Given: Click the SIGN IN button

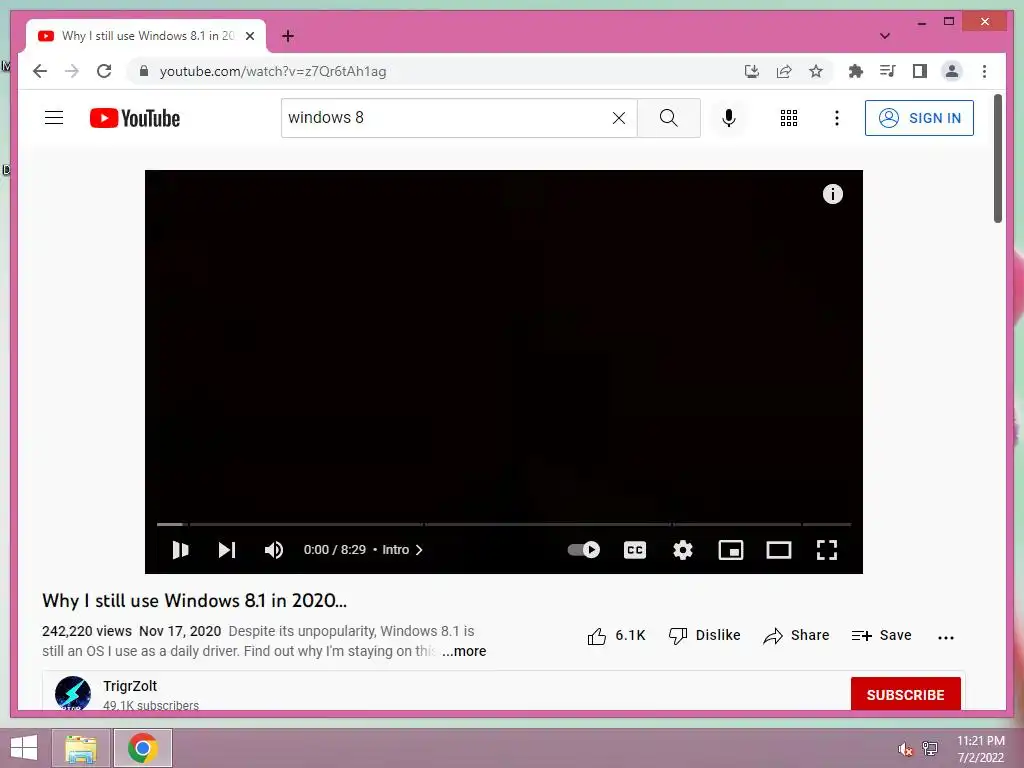Looking at the screenshot, I should [x=919, y=118].
